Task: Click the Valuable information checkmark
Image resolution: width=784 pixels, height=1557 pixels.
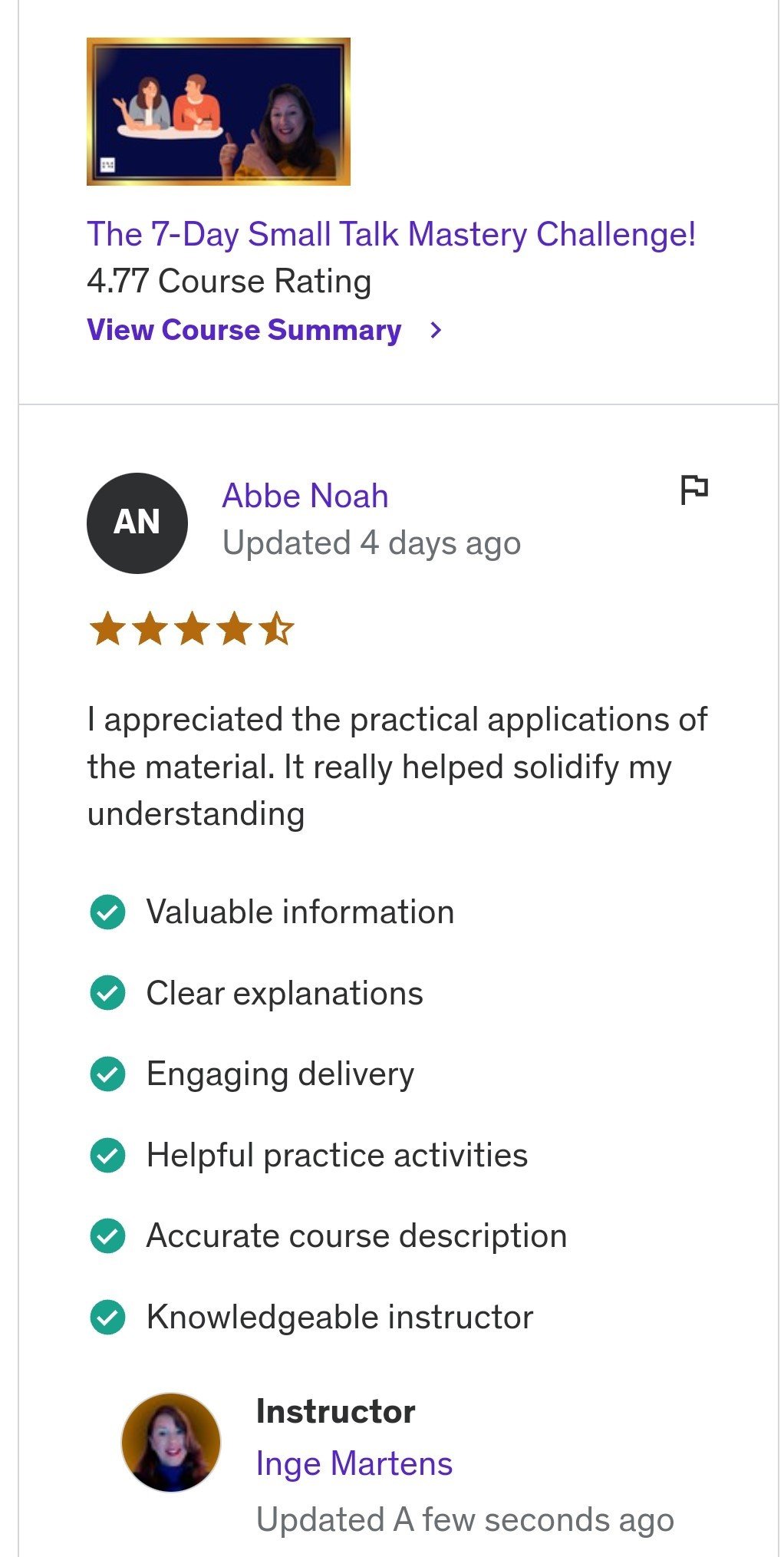Action: 107,912
